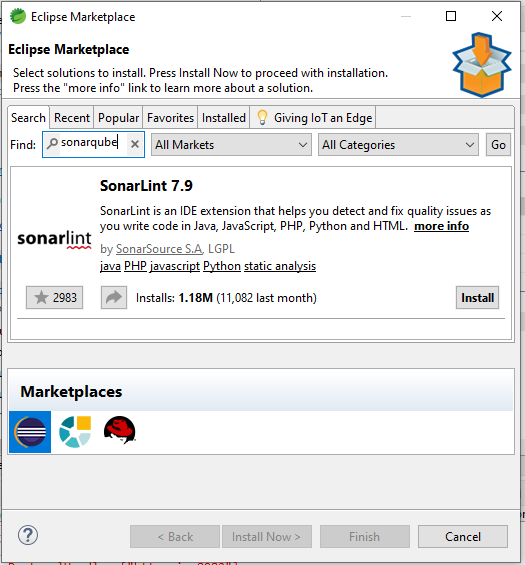Click the Back button

pos(175,537)
